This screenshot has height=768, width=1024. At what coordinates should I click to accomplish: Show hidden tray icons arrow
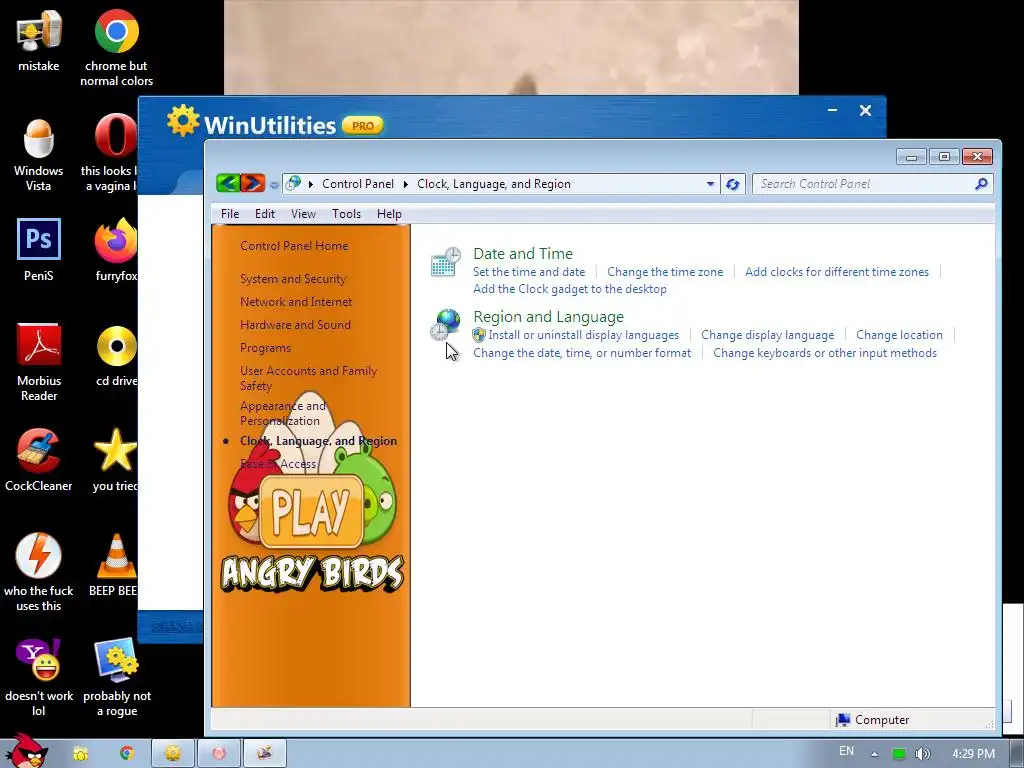click(874, 754)
